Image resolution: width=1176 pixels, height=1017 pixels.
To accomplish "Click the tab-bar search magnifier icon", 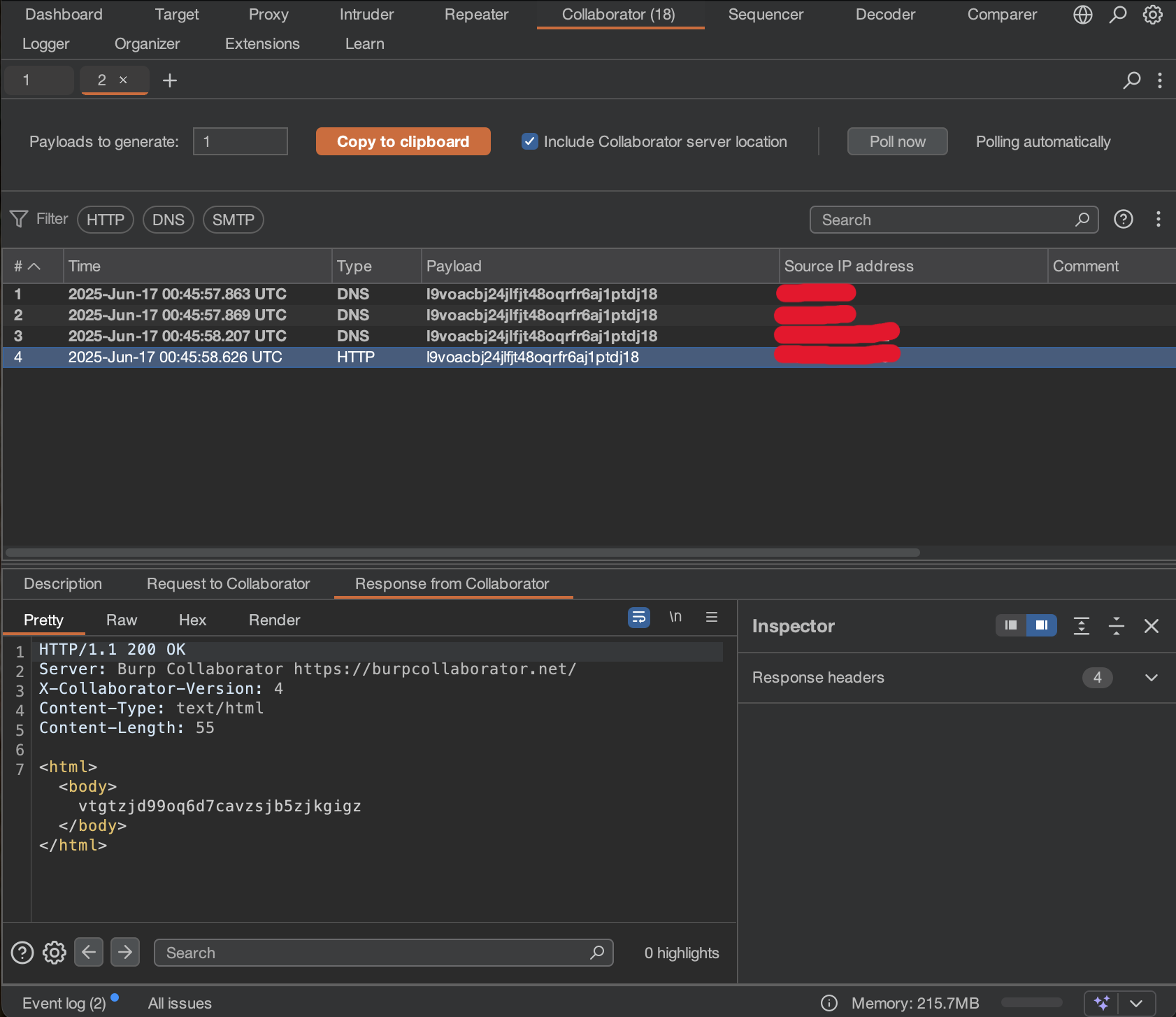I will tap(1131, 80).
